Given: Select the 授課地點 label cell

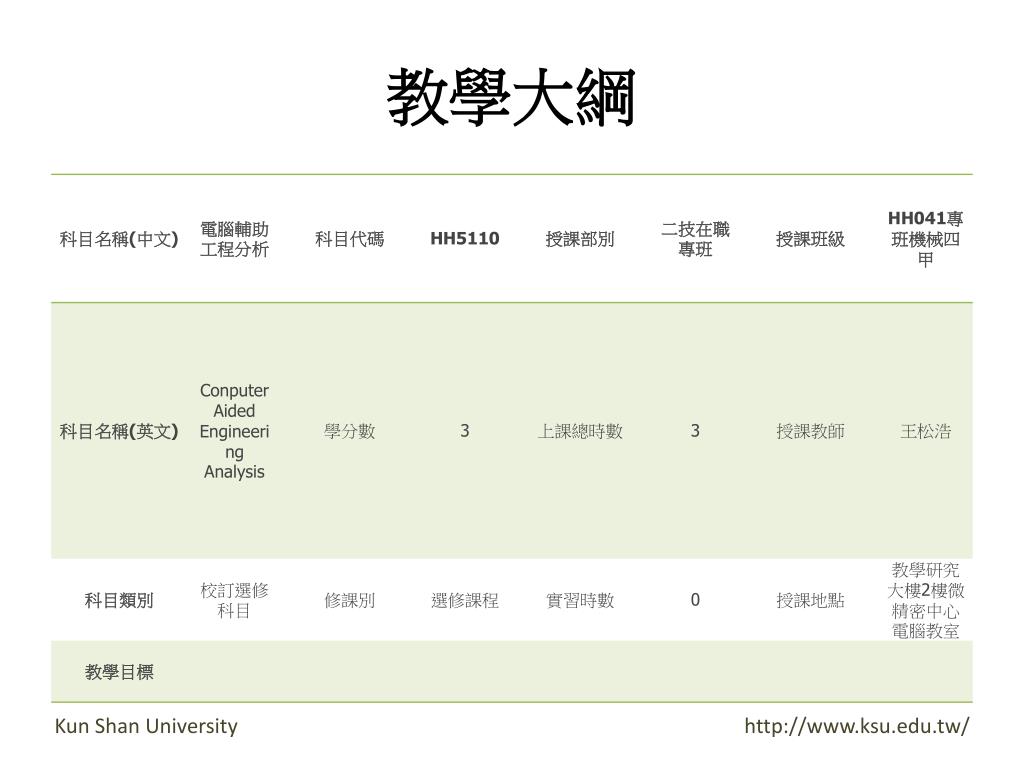Looking at the screenshot, I should pyautogui.click(x=810, y=600).
